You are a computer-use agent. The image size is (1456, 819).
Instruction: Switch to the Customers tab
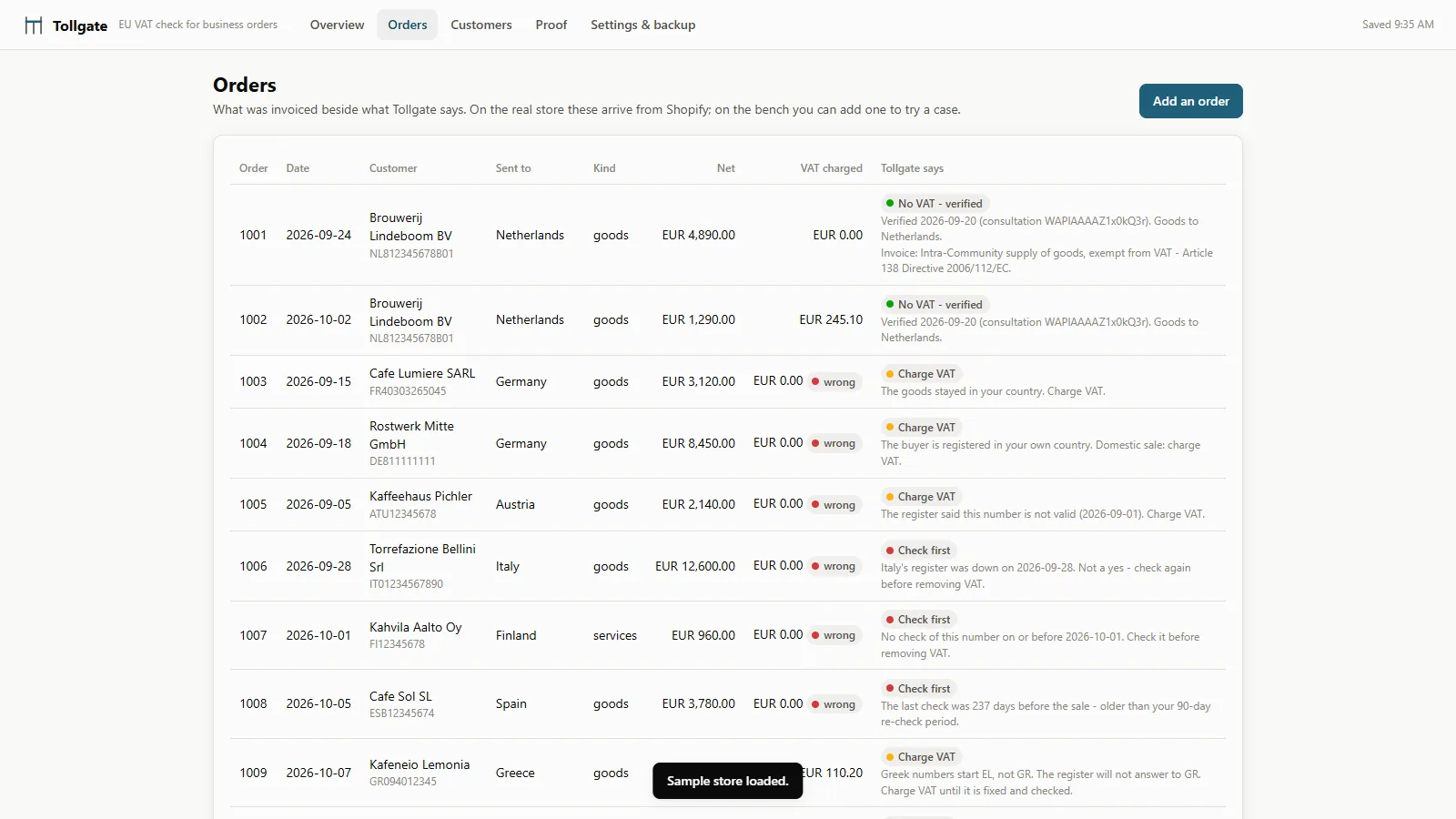pyautogui.click(x=480, y=25)
